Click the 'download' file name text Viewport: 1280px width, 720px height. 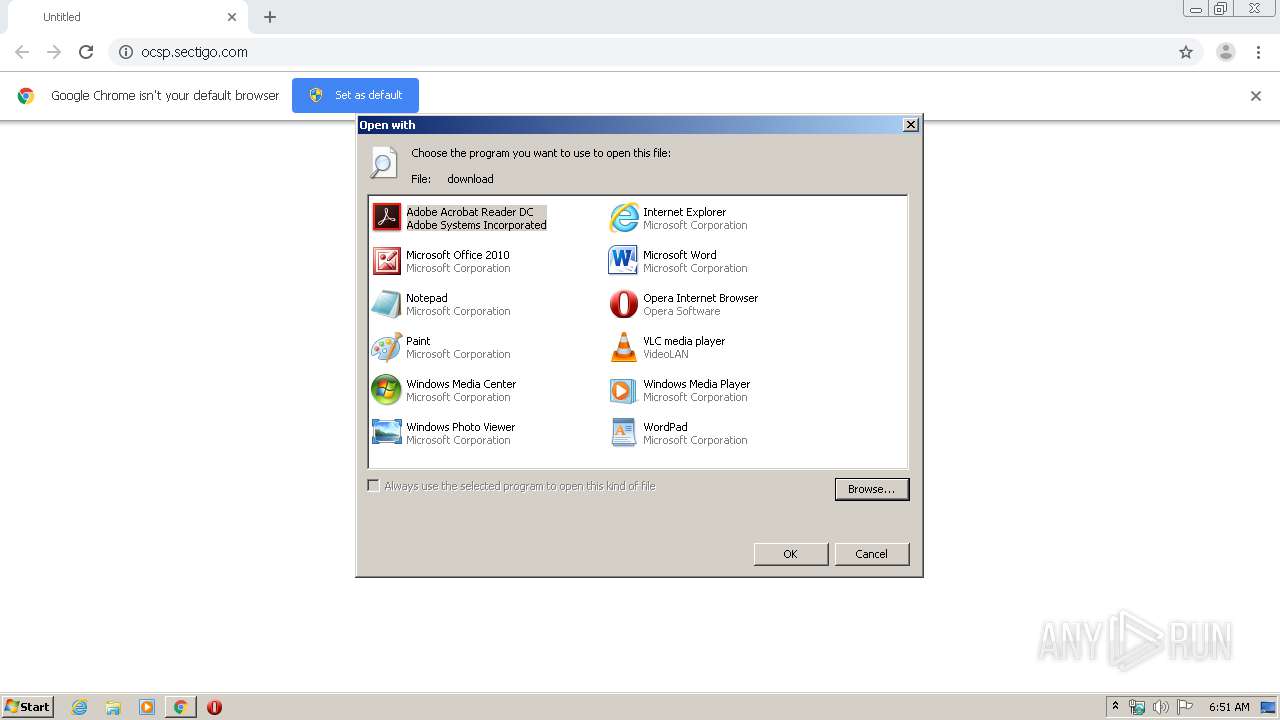tap(470, 179)
